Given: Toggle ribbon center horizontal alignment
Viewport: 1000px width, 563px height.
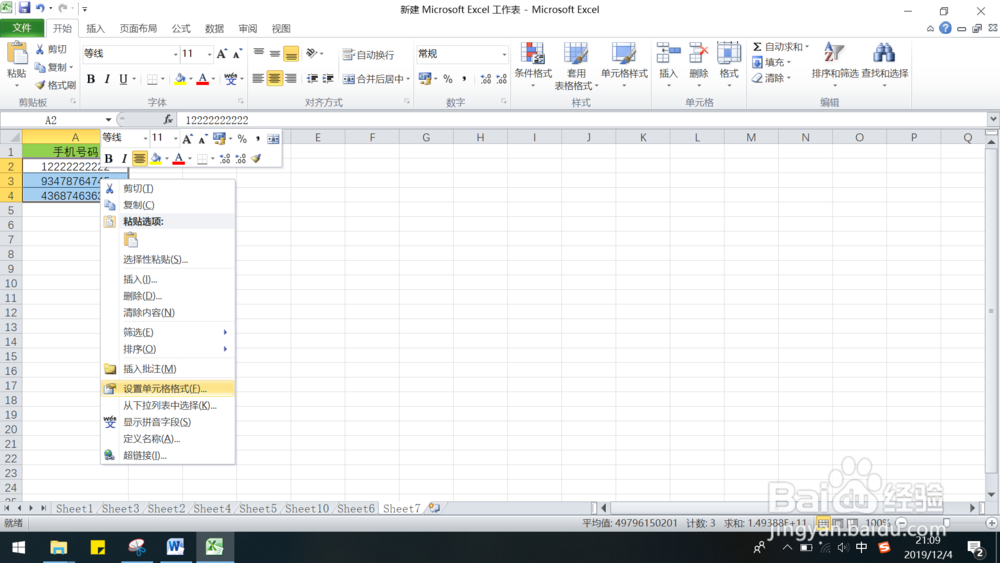Looking at the screenshot, I should [x=274, y=78].
